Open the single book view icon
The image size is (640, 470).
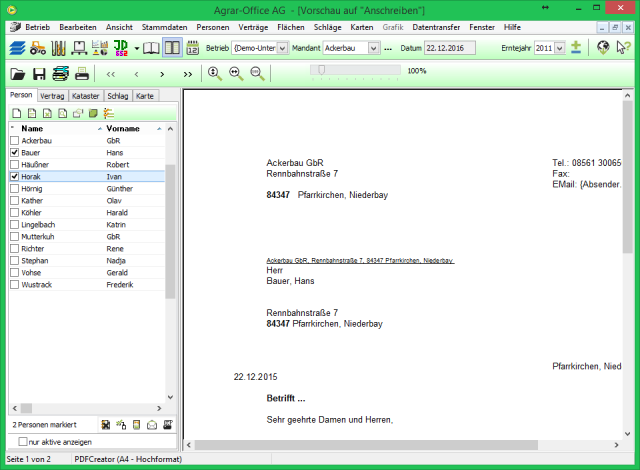(151, 48)
